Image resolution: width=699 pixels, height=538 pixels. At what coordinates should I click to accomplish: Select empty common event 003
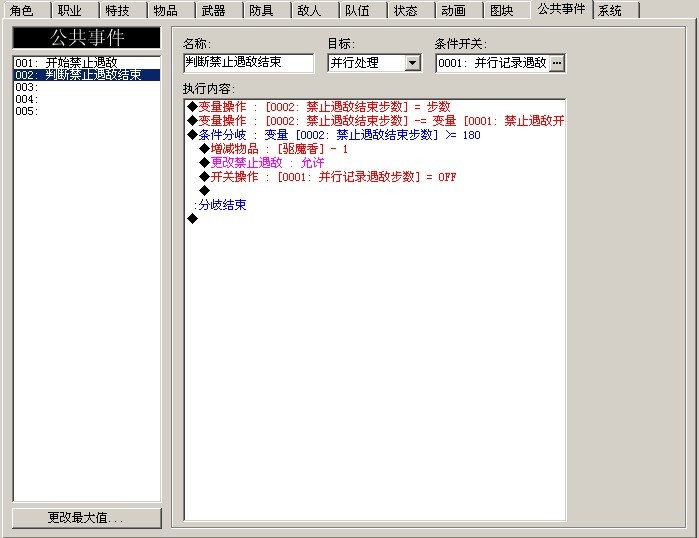point(87,86)
